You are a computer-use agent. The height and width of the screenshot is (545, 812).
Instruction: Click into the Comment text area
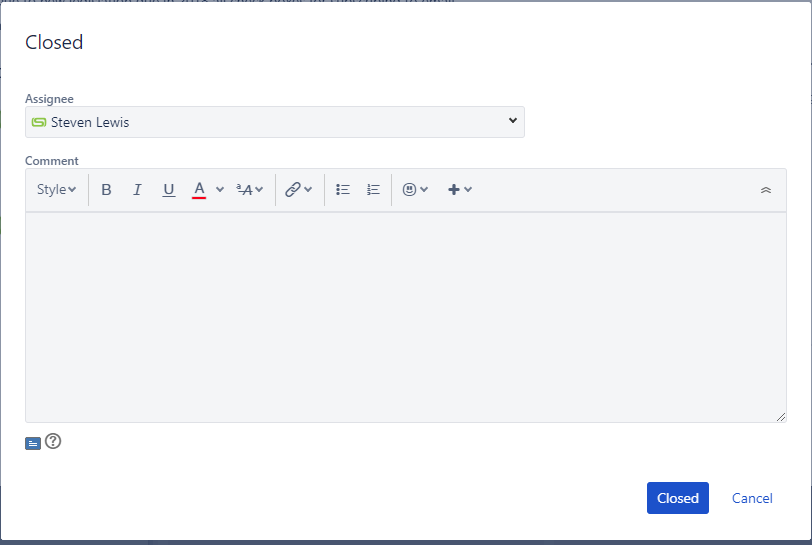[x=406, y=317]
